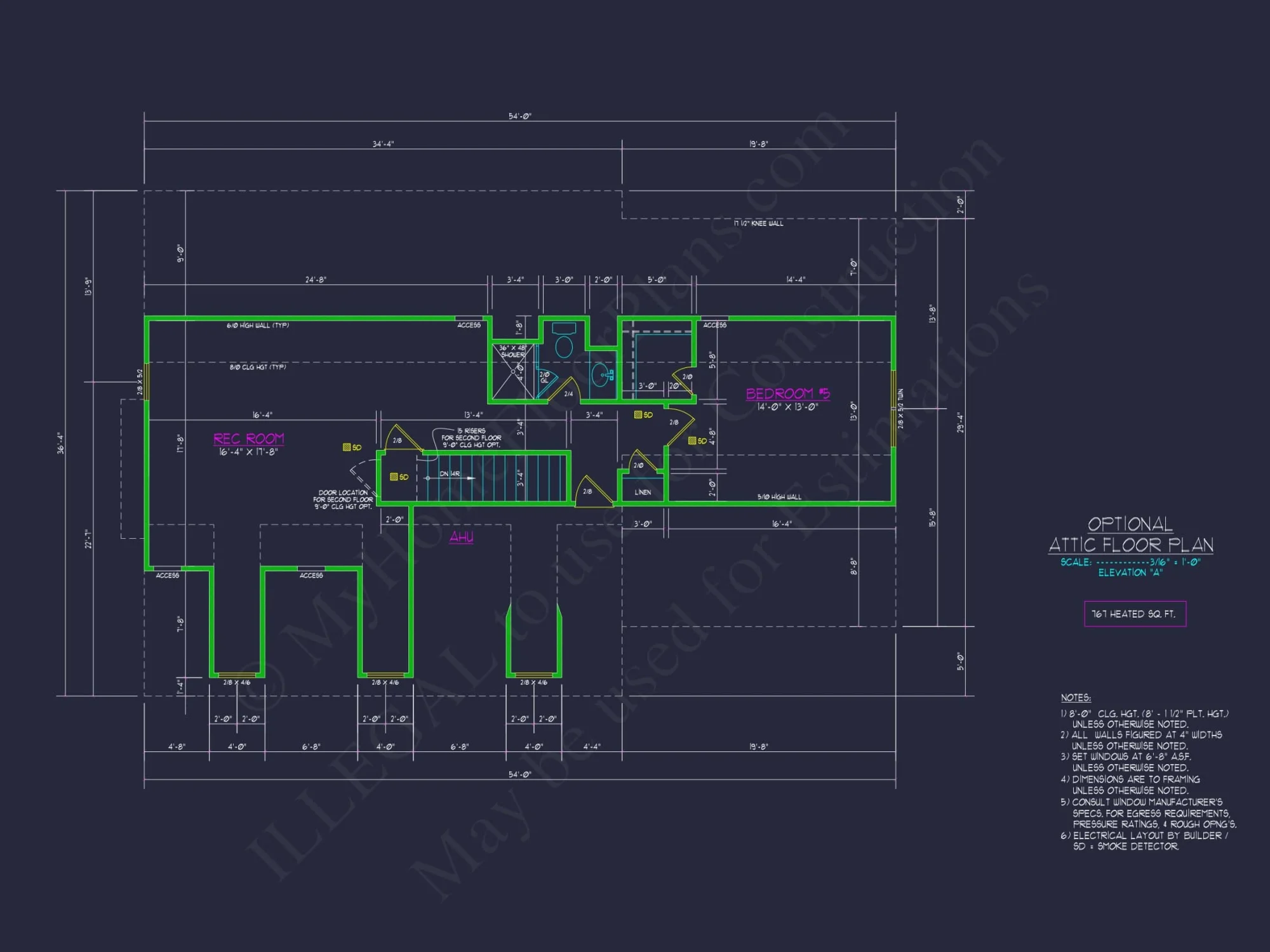1270x952 pixels.
Task: Click the AHU label
Action: coord(461,537)
